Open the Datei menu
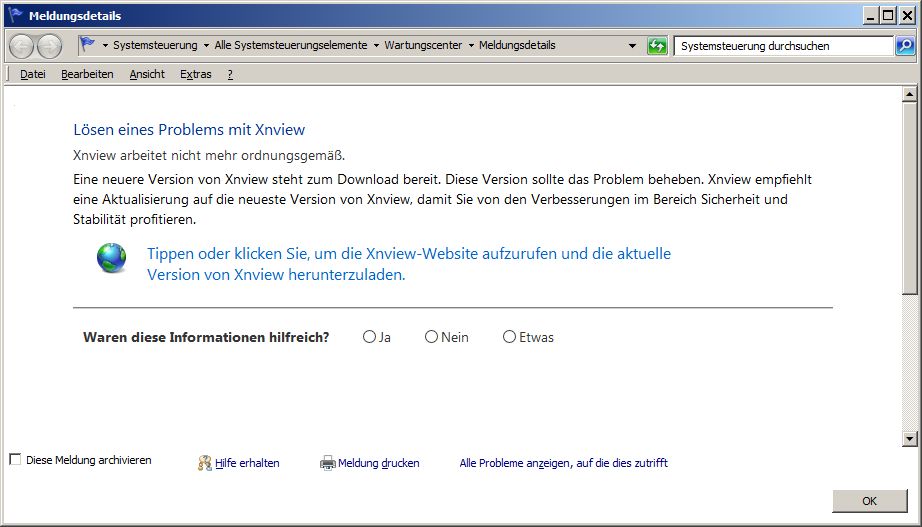Viewport: 922px width, 527px height. 33,74
